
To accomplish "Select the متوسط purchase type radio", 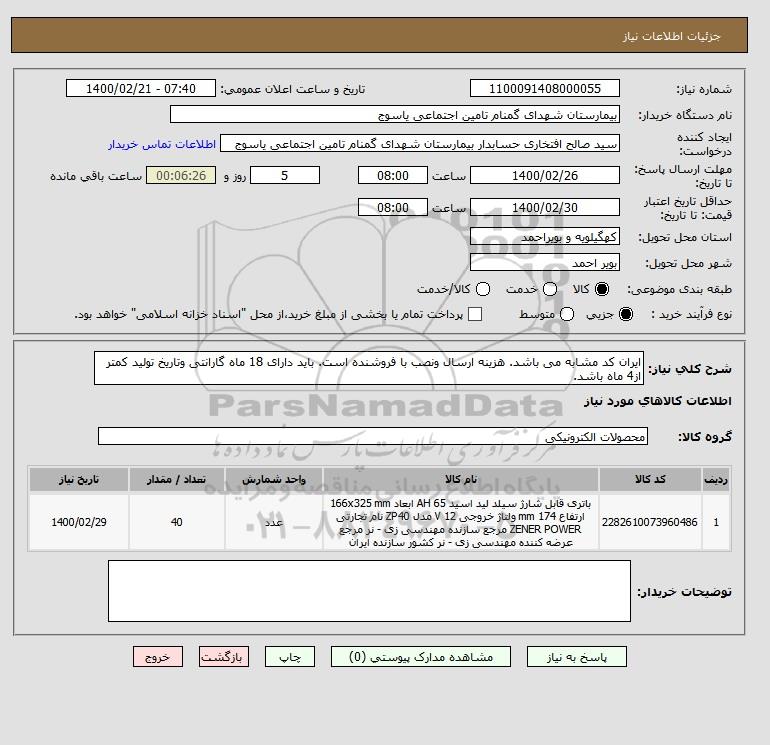I will click(x=567, y=314).
